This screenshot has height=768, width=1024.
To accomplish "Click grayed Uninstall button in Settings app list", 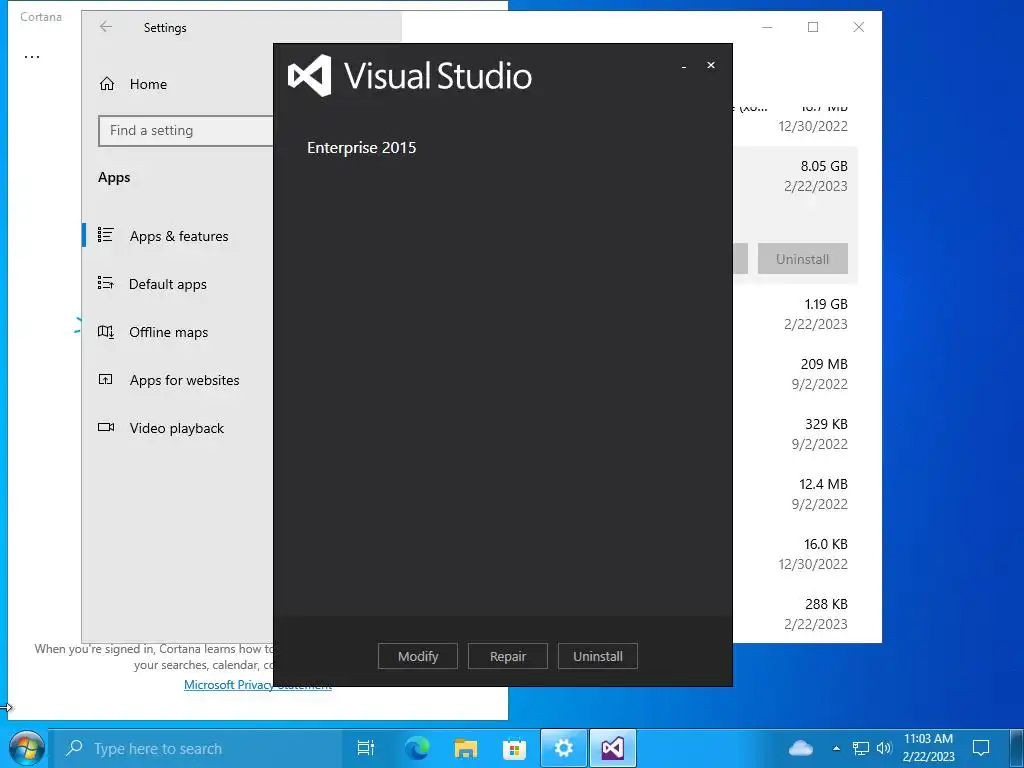I will tap(803, 259).
